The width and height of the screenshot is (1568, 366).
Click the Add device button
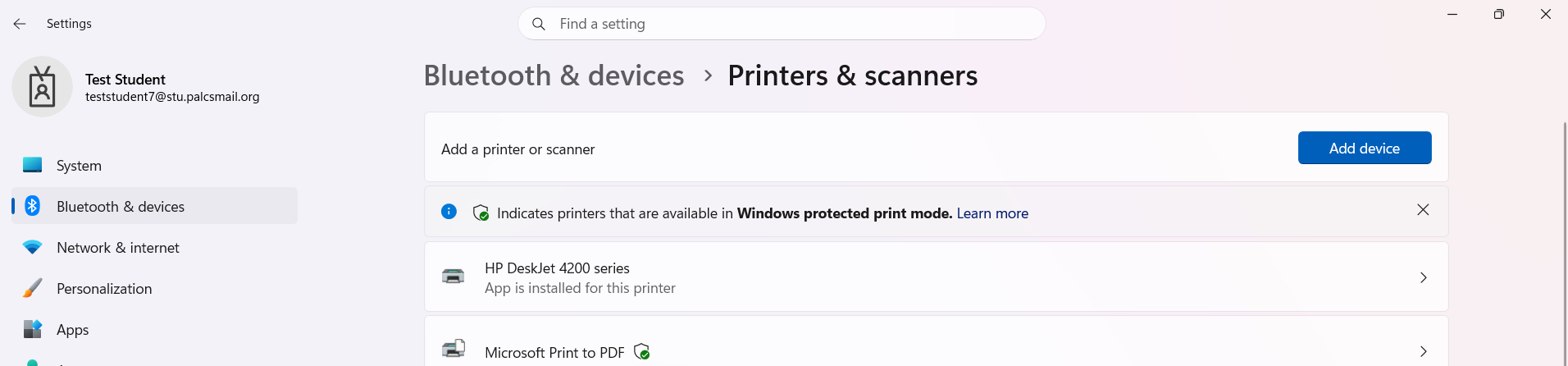tap(1365, 148)
